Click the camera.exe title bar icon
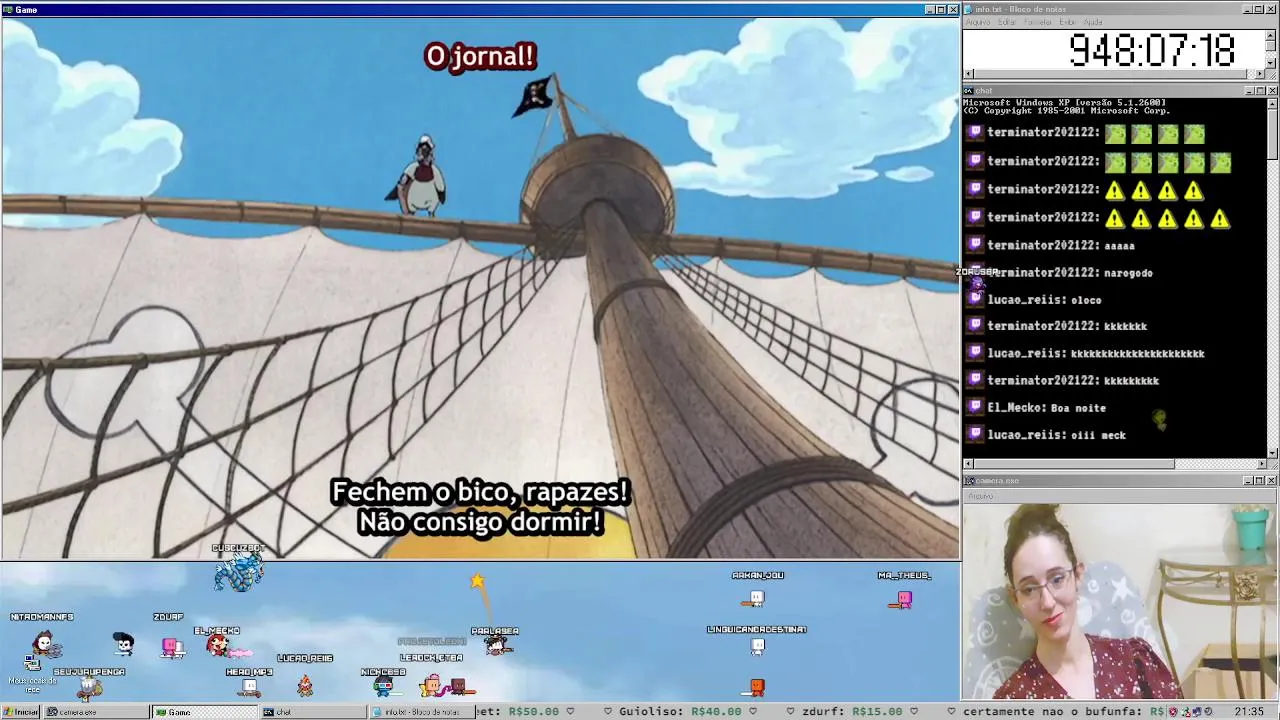 coord(969,481)
